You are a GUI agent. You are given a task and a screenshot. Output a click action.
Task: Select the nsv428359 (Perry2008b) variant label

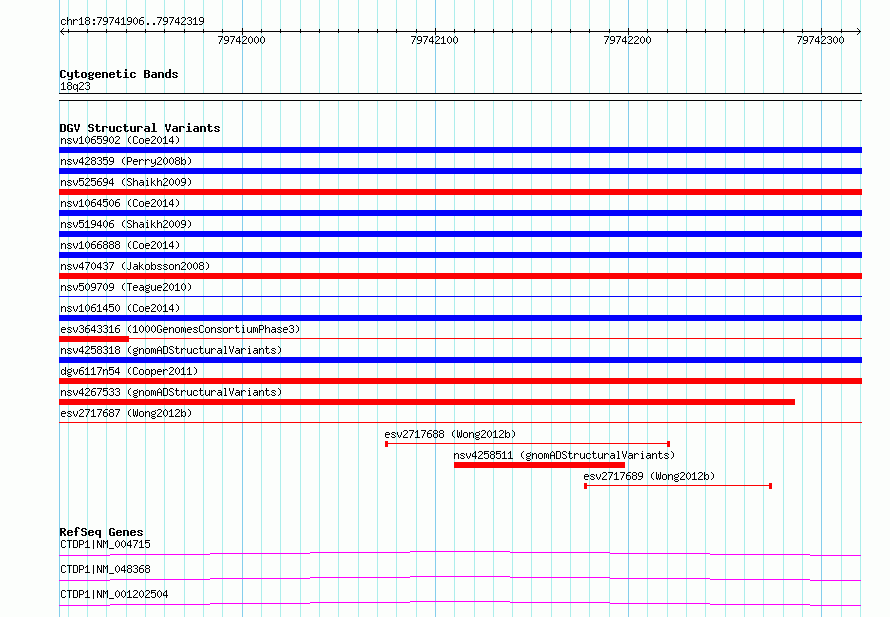[x=126, y=161]
